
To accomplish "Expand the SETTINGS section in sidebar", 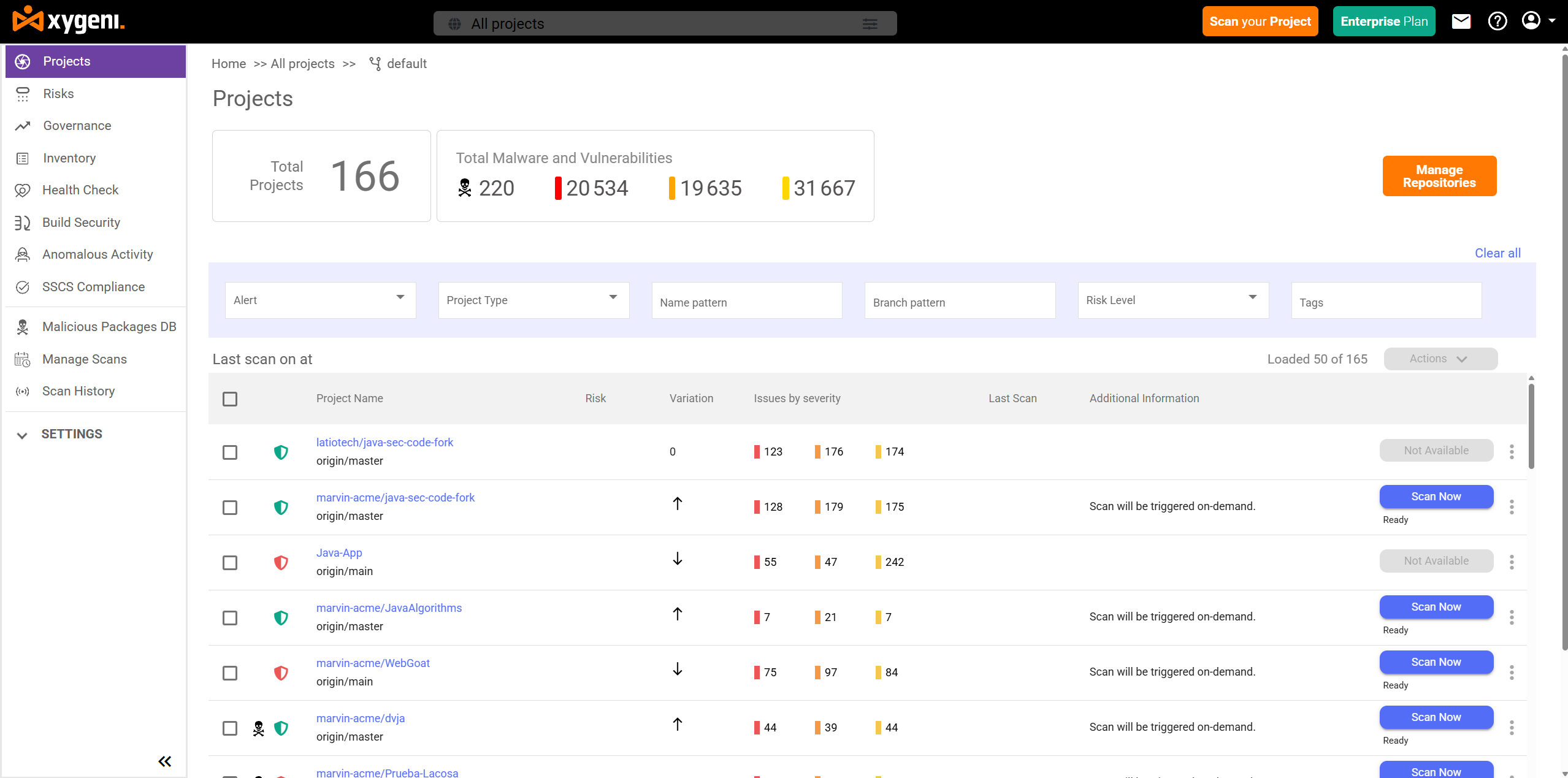I will click(71, 434).
